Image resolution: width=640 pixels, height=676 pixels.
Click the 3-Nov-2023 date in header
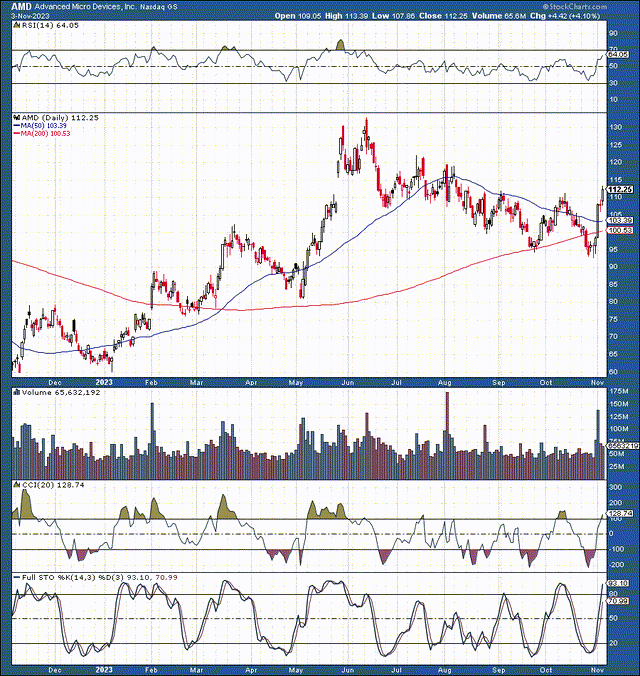(x=25, y=16)
